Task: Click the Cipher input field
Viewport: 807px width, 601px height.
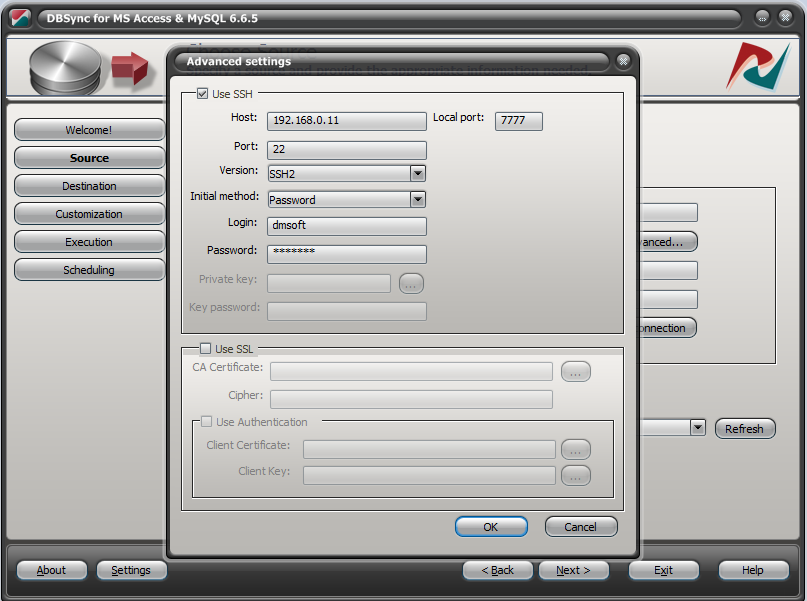Action: point(411,399)
